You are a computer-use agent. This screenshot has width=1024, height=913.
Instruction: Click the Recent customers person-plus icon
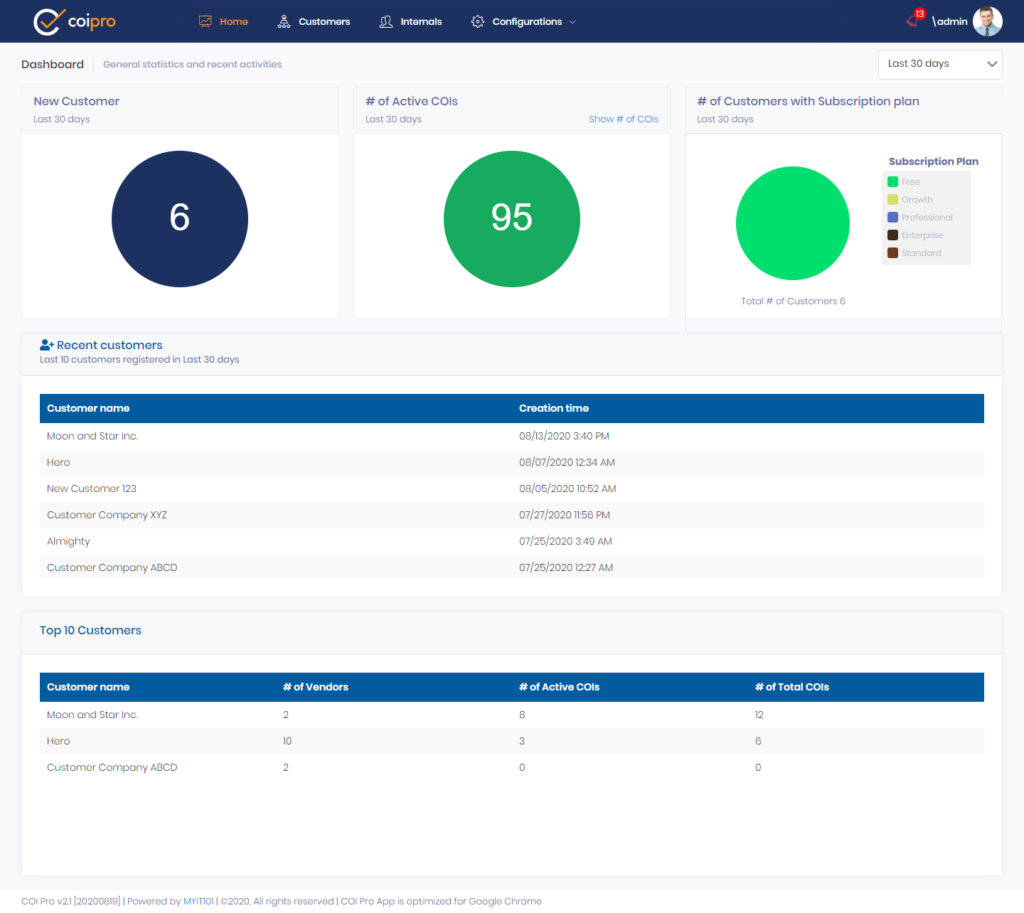[46, 343]
